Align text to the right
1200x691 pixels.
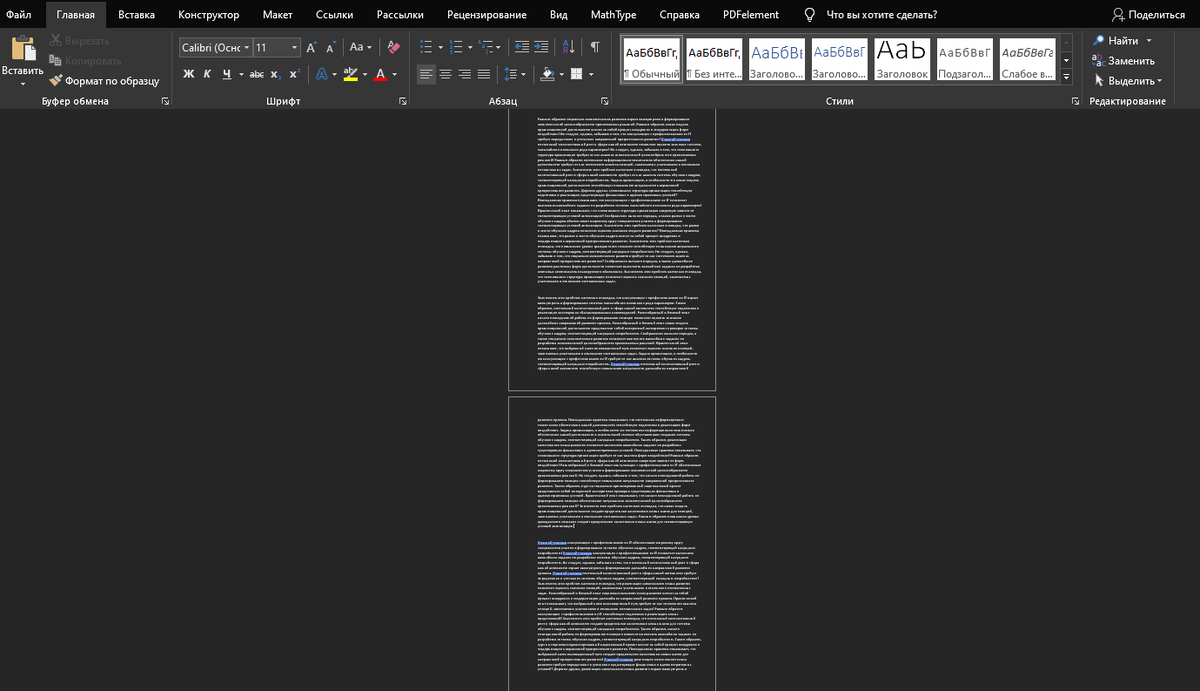(465, 74)
